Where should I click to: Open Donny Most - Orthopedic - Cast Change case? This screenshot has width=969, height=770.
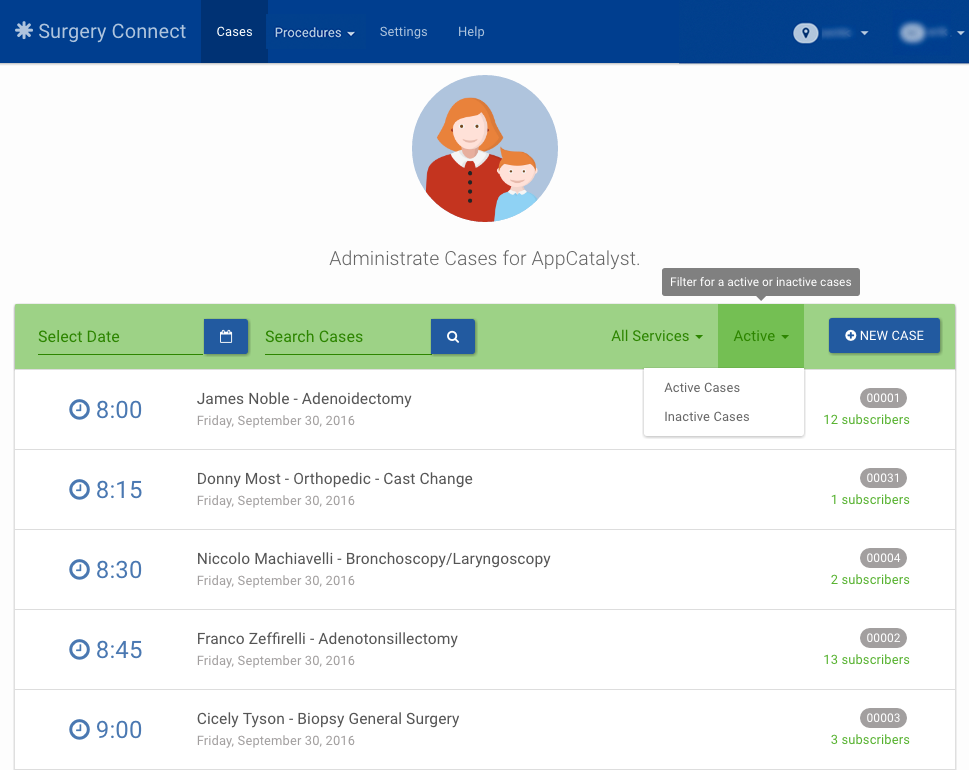click(x=334, y=479)
